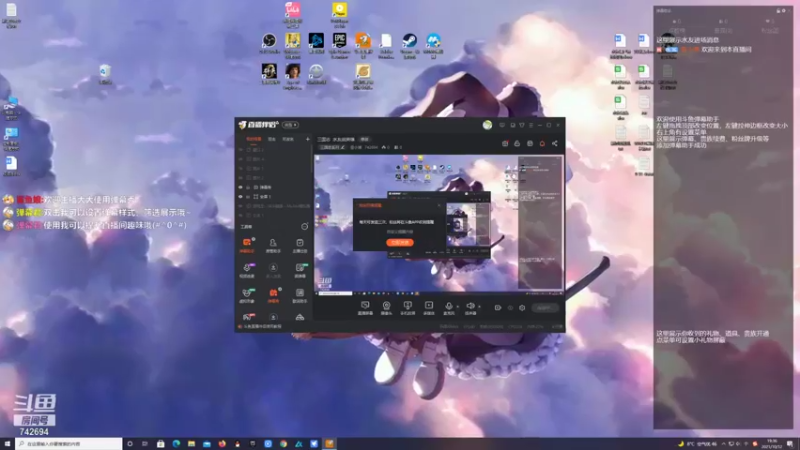The width and height of the screenshot is (800, 450).
Task: Add a multimedia source with the play-box icon
Action: coord(429,308)
